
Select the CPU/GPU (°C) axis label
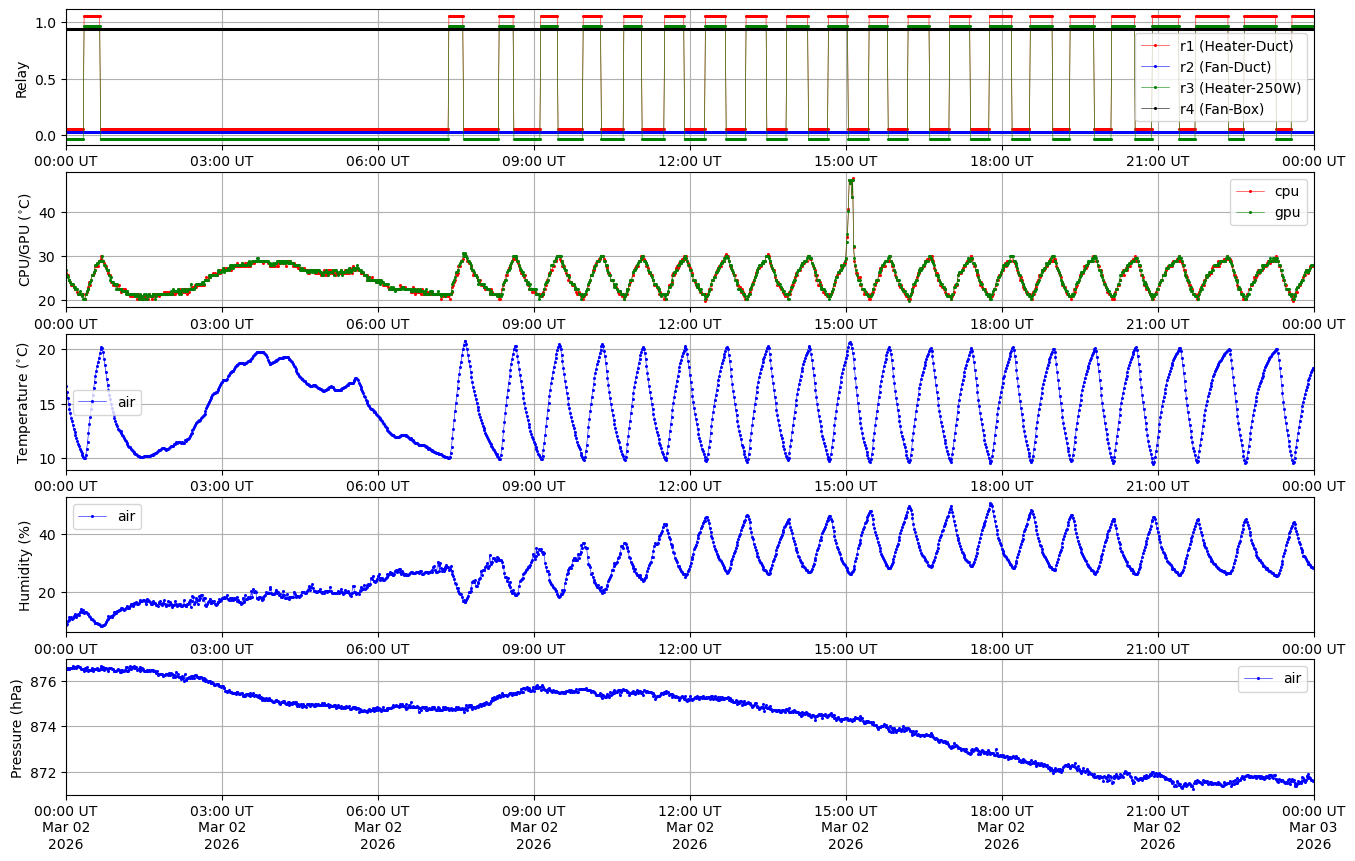point(25,240)
